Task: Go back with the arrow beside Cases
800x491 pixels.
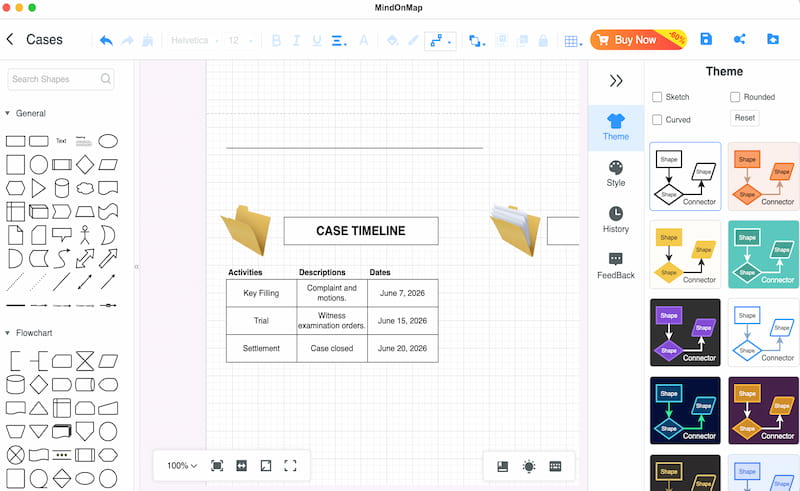Action: (x=10, y=39)
